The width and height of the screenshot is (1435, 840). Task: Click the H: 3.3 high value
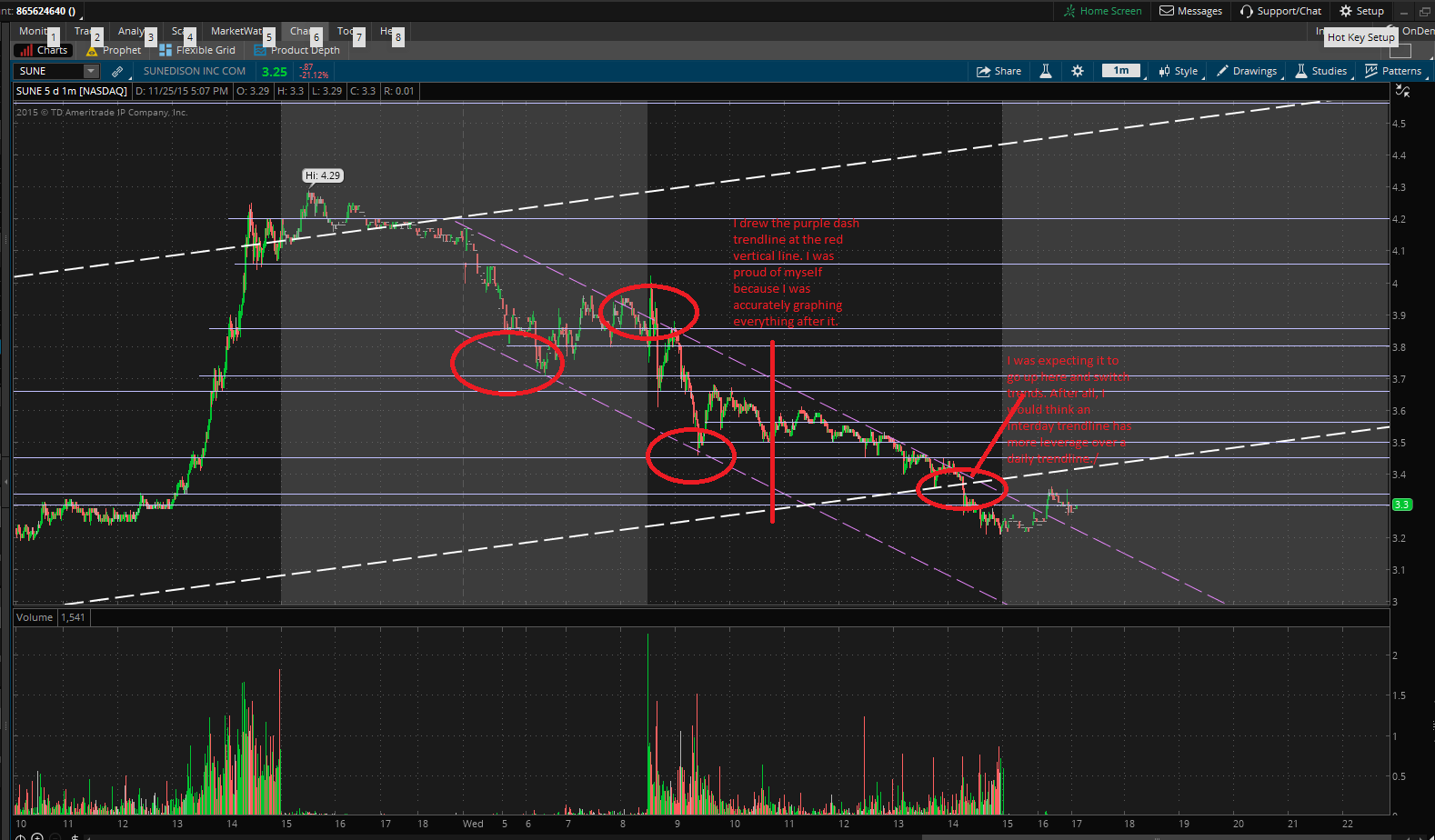[x=291, y=91]
